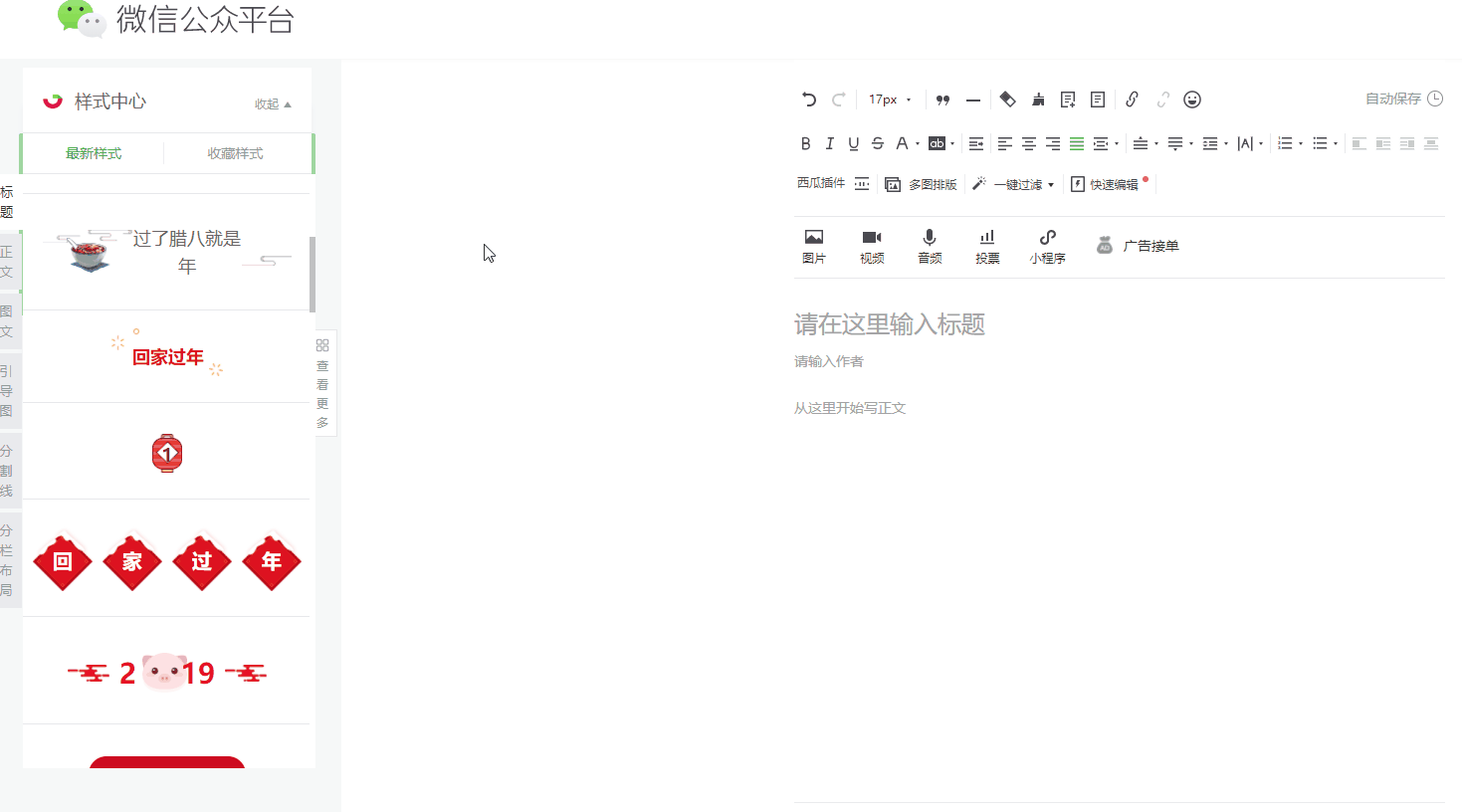Click the last greyed image-float icon

click(1430, 144)
